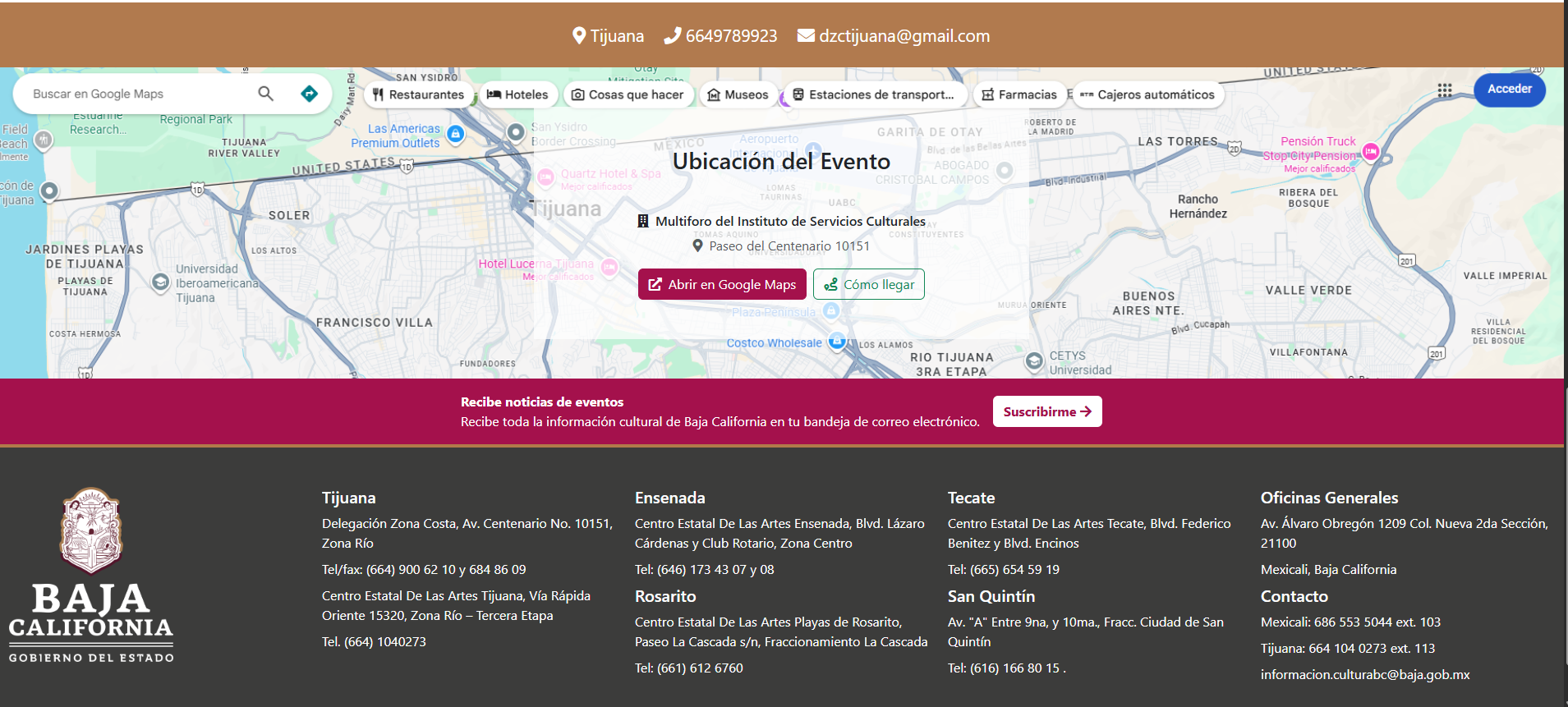Click the CETYS Universidad map marker
The width and height of the screenshot is (1568, 707).
1035,361
